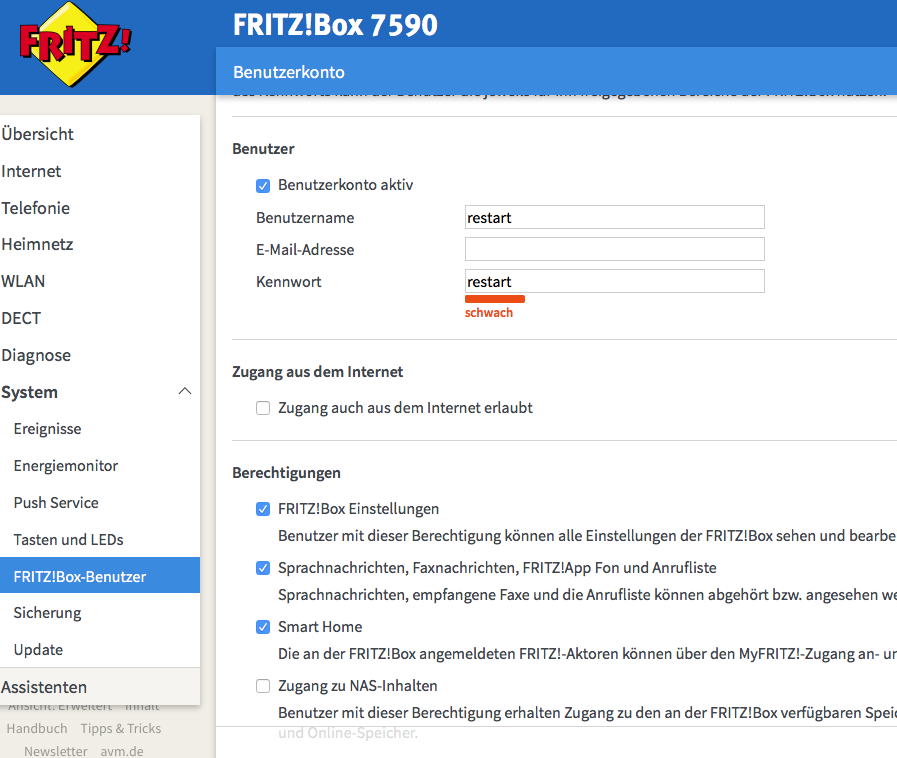Open the Übersicht menu item
Viewport: 897px width, 758px height.
click(x=38, y=134)
